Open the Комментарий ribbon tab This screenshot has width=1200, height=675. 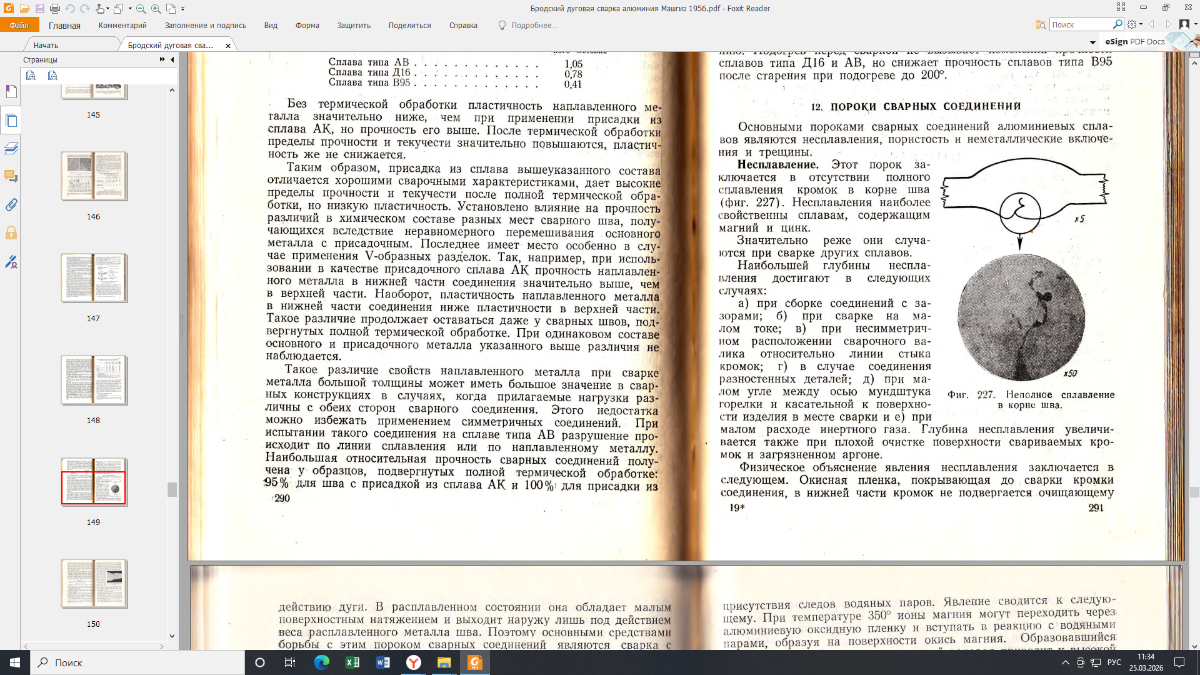[x=124, y=25]
